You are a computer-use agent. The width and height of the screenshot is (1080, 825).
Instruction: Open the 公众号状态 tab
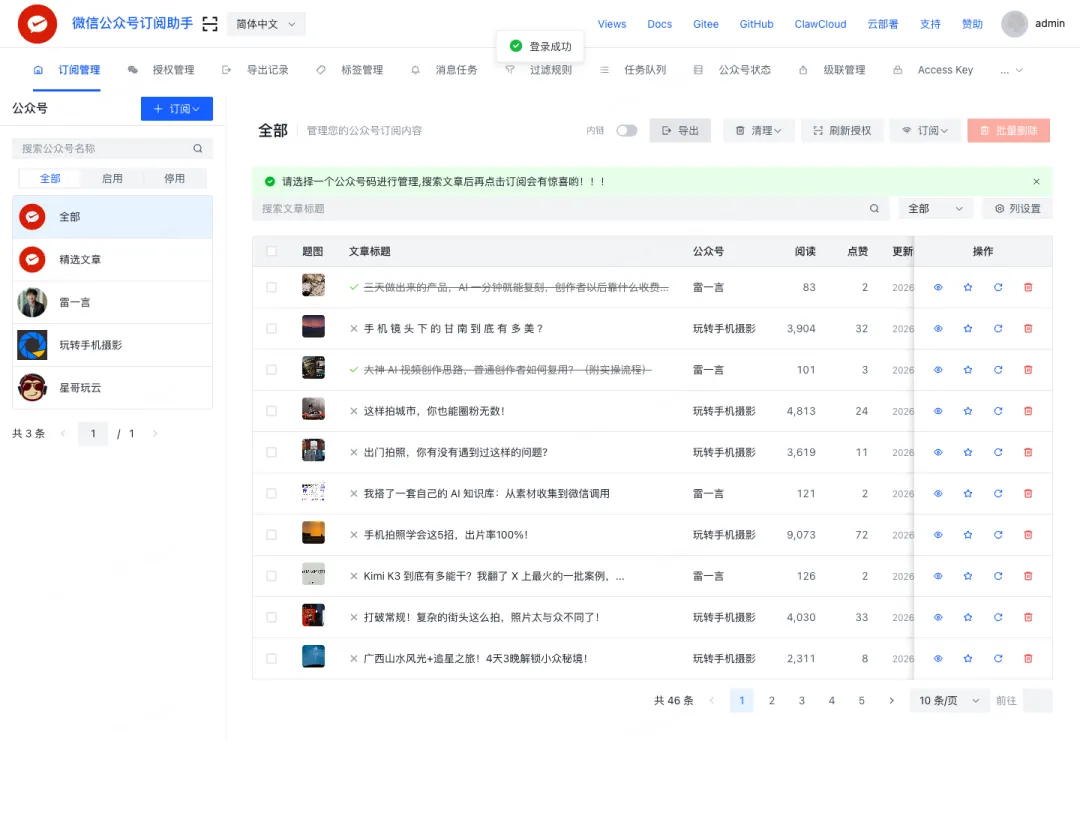(733, 70)
